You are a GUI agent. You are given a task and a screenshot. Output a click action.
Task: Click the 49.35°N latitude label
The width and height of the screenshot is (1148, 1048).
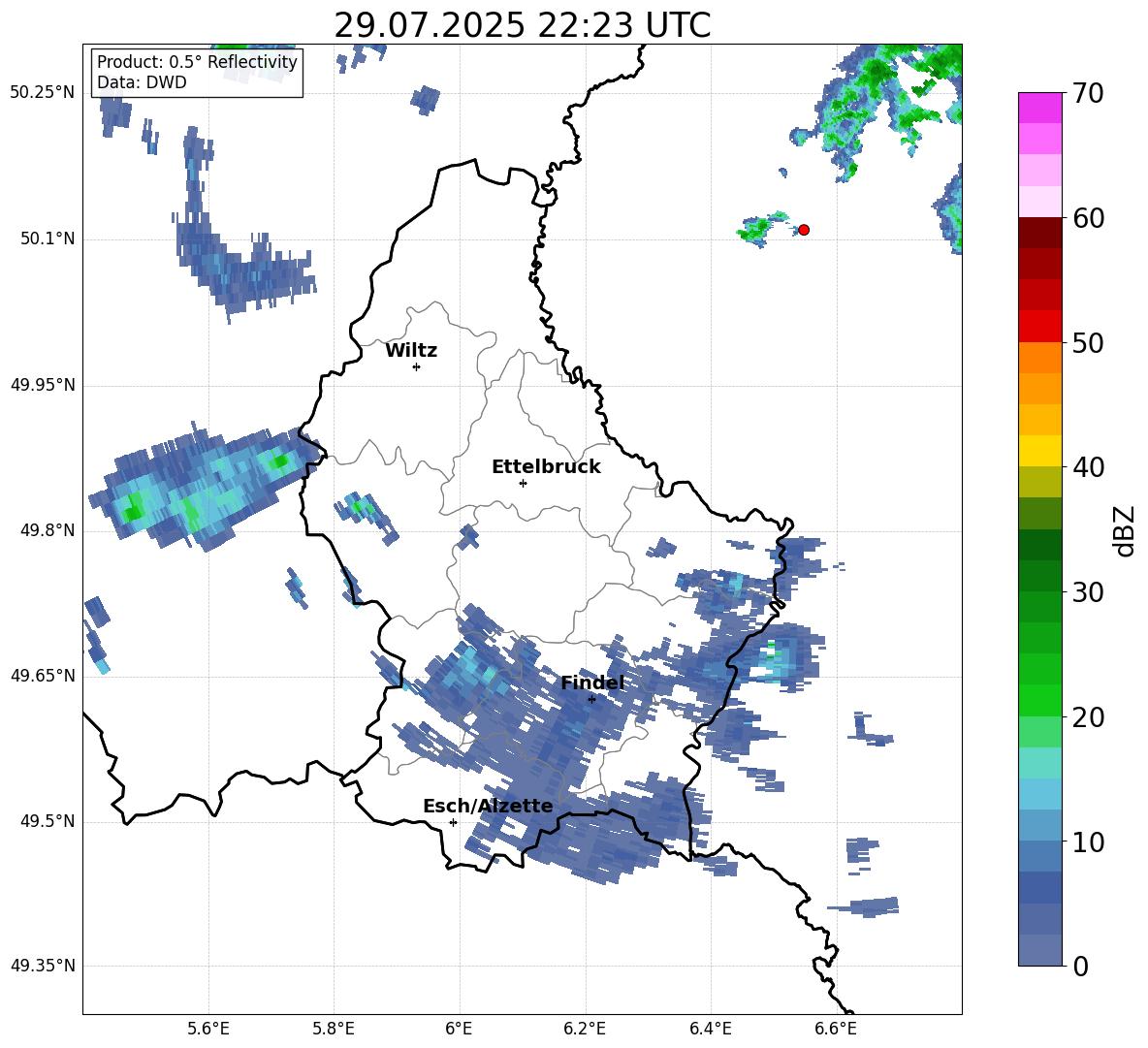click(x=43, y=966)
